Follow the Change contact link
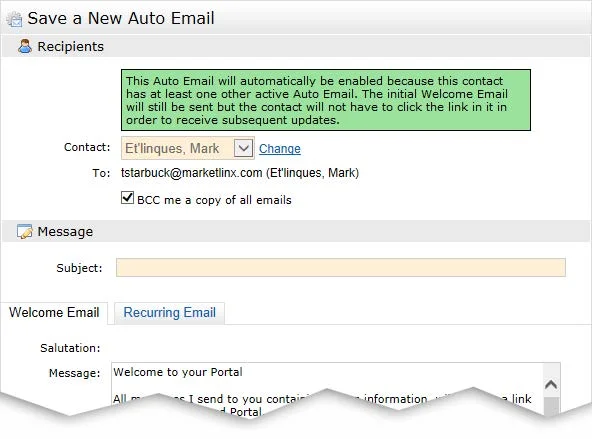592x439 pixels. (280, 148)
